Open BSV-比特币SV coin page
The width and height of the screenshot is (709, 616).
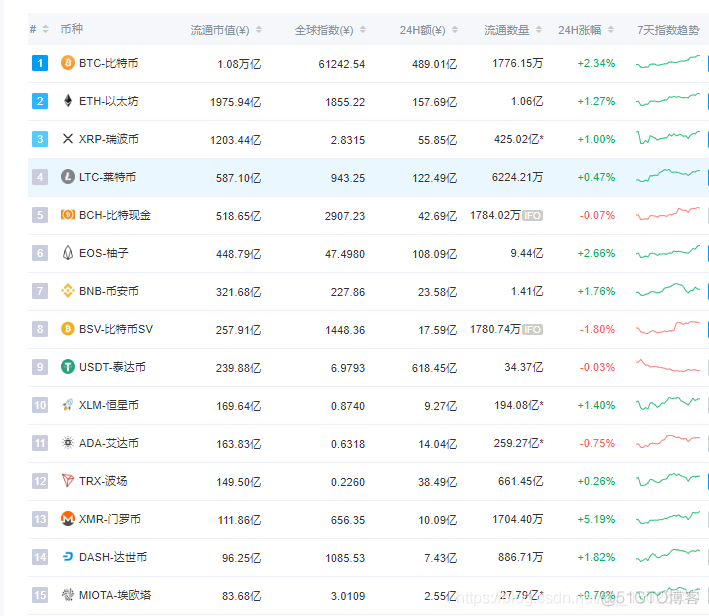pyautogui.click(x=116, y=329)
